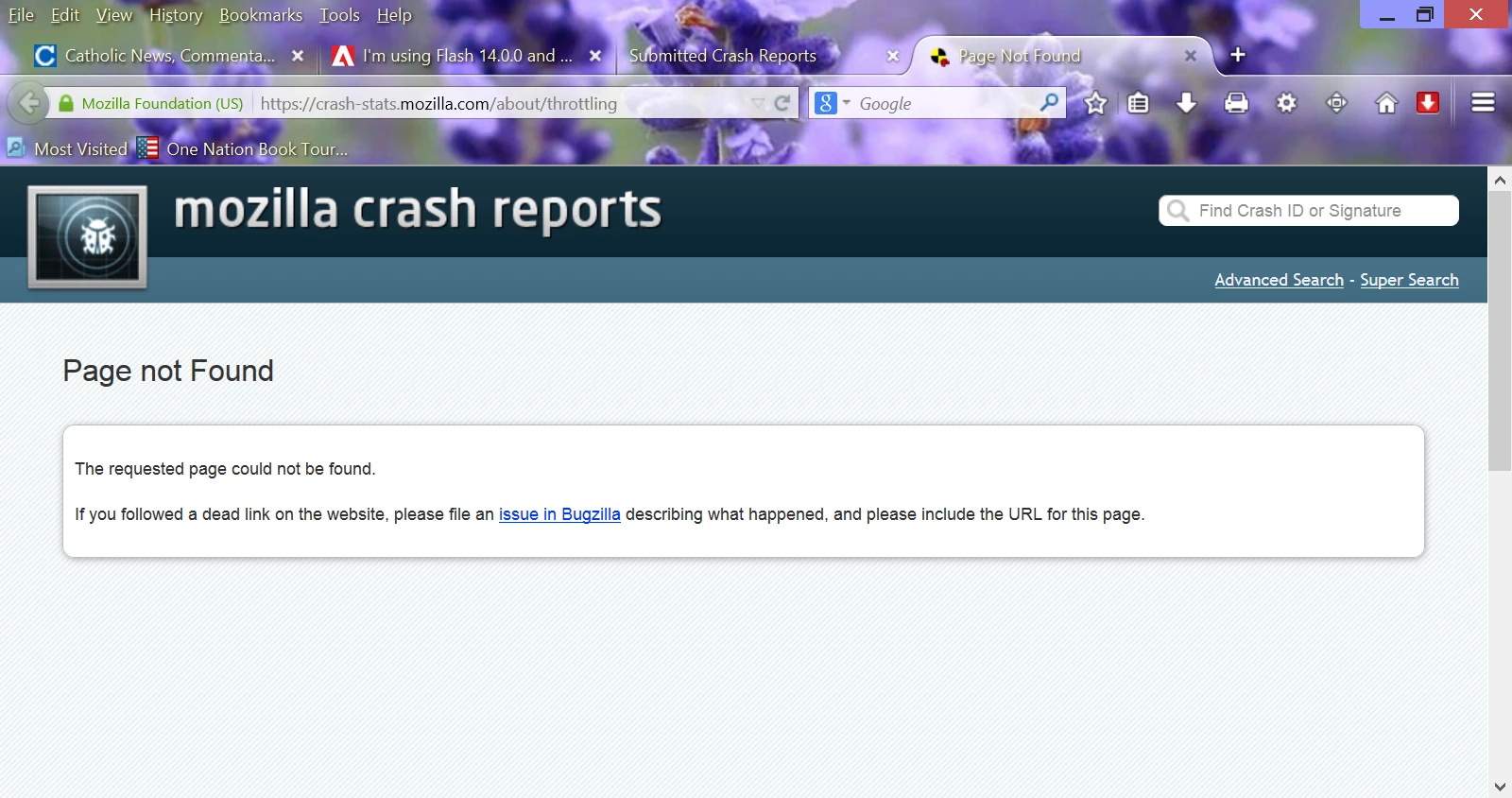
Task: Click the page scrollbar up arrow
Action: 1500,179
